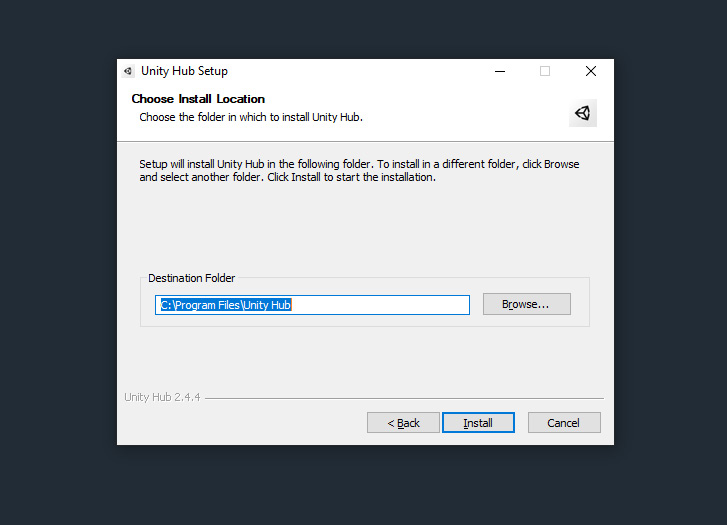
Task: Click the 'Setup will install Unity Hub' paragraph
Action: (359, 170)
